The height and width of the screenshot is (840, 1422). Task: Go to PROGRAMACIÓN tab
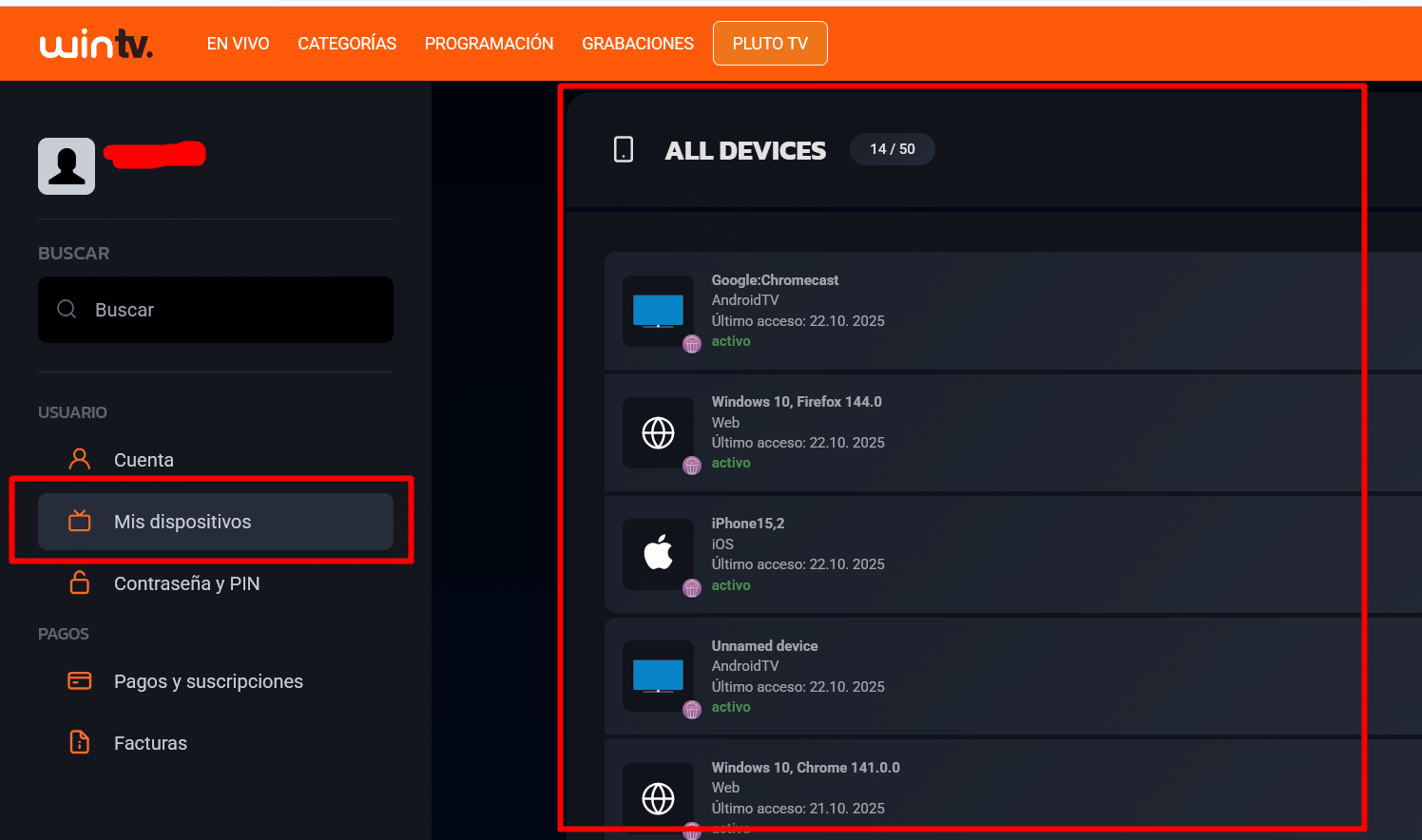[489, 44]
